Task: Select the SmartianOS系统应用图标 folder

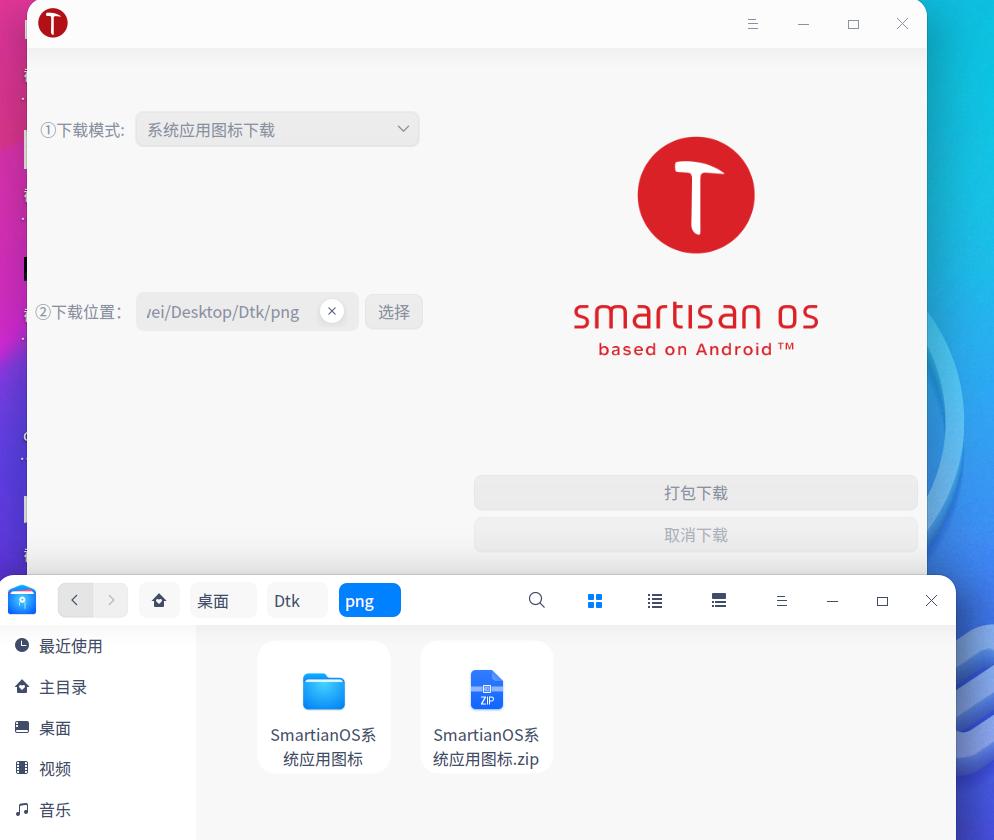Action: 323,707
